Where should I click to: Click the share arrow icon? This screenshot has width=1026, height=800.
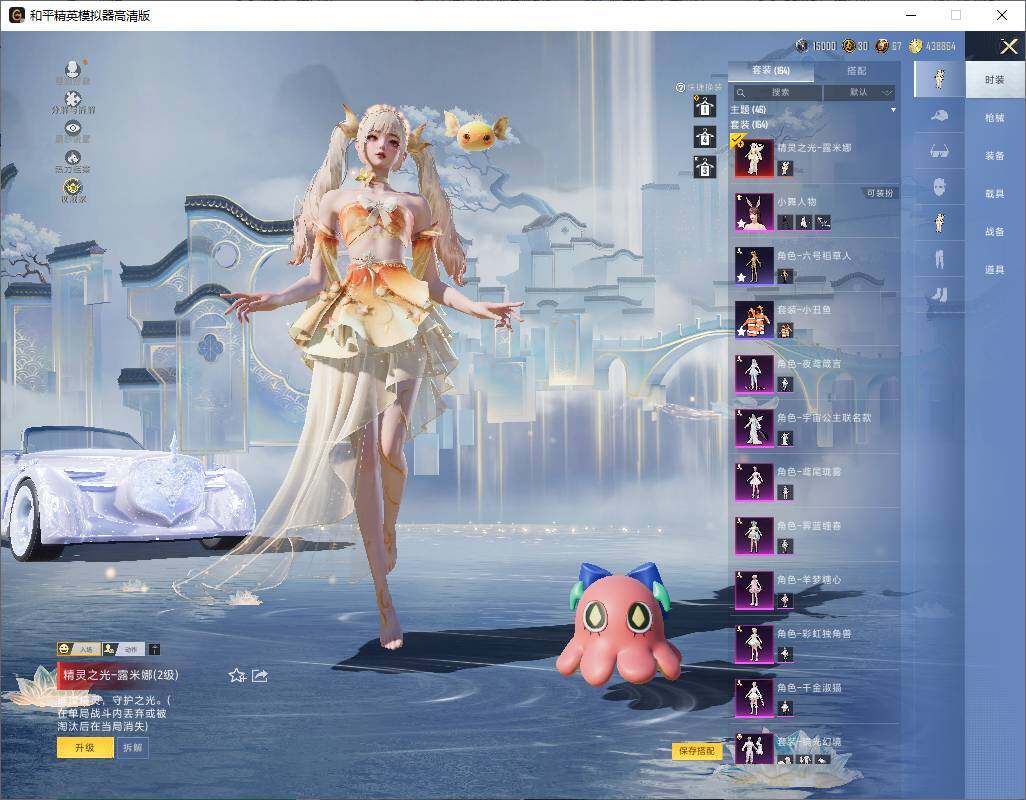coord(260,675)
